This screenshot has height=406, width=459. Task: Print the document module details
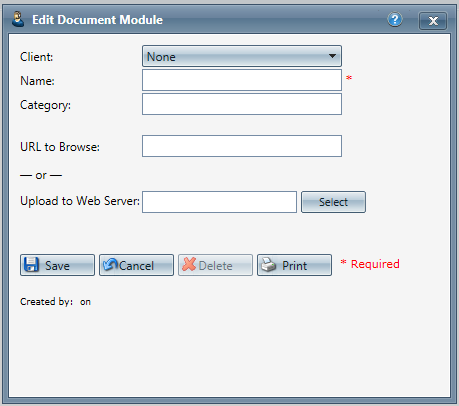pyautogui.click(x=294, y=265)
